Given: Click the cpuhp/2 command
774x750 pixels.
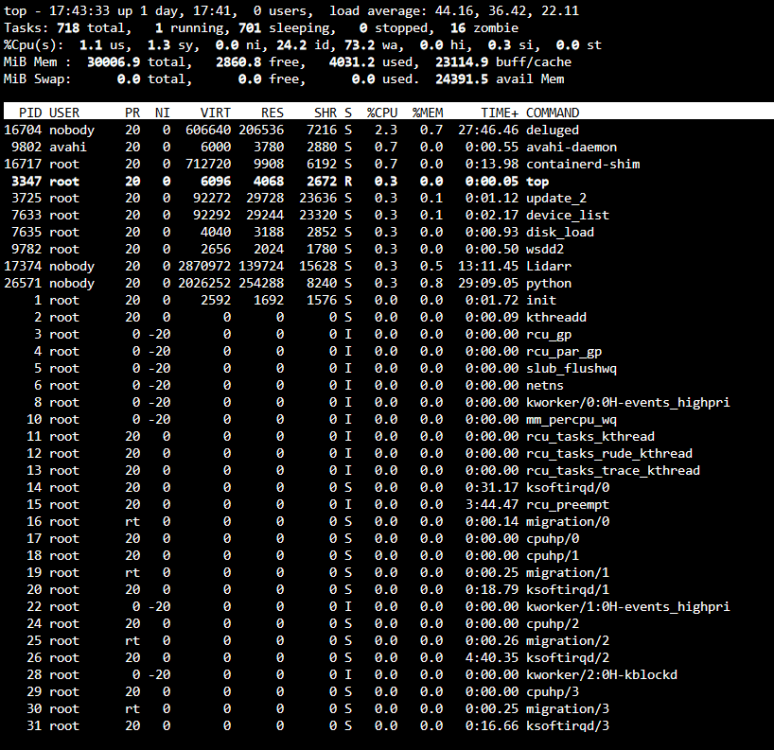Looking at the screenshot, I should click(552, 624).
